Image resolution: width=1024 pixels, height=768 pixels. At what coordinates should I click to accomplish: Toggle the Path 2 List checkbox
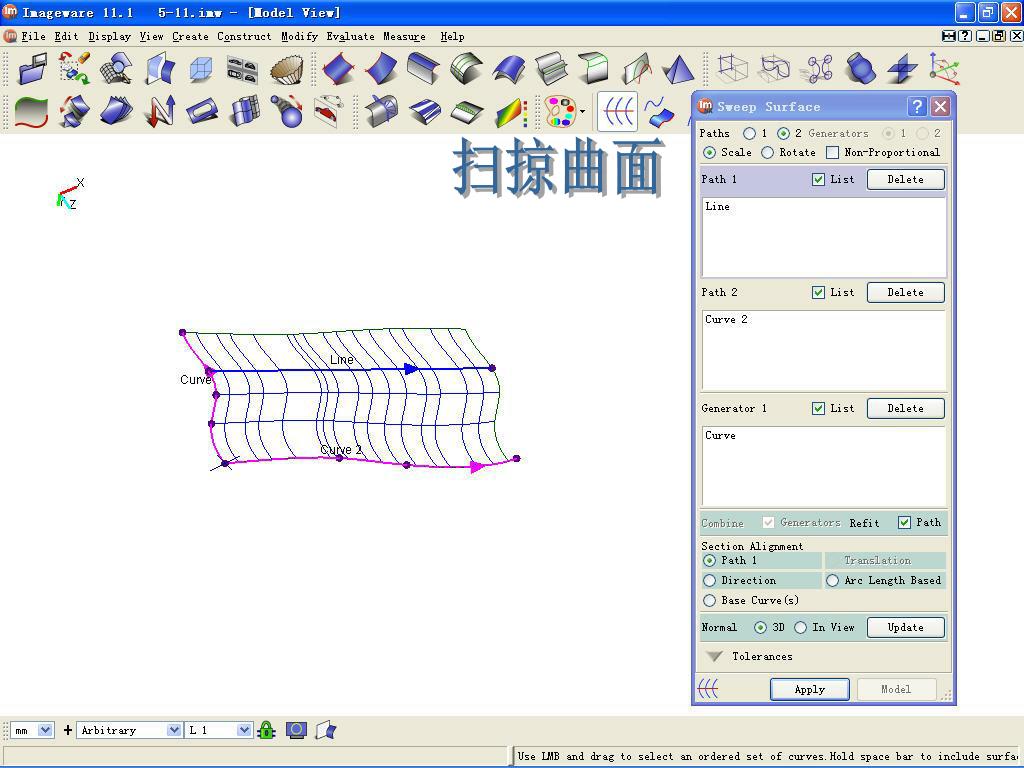[x=818, y=292]
